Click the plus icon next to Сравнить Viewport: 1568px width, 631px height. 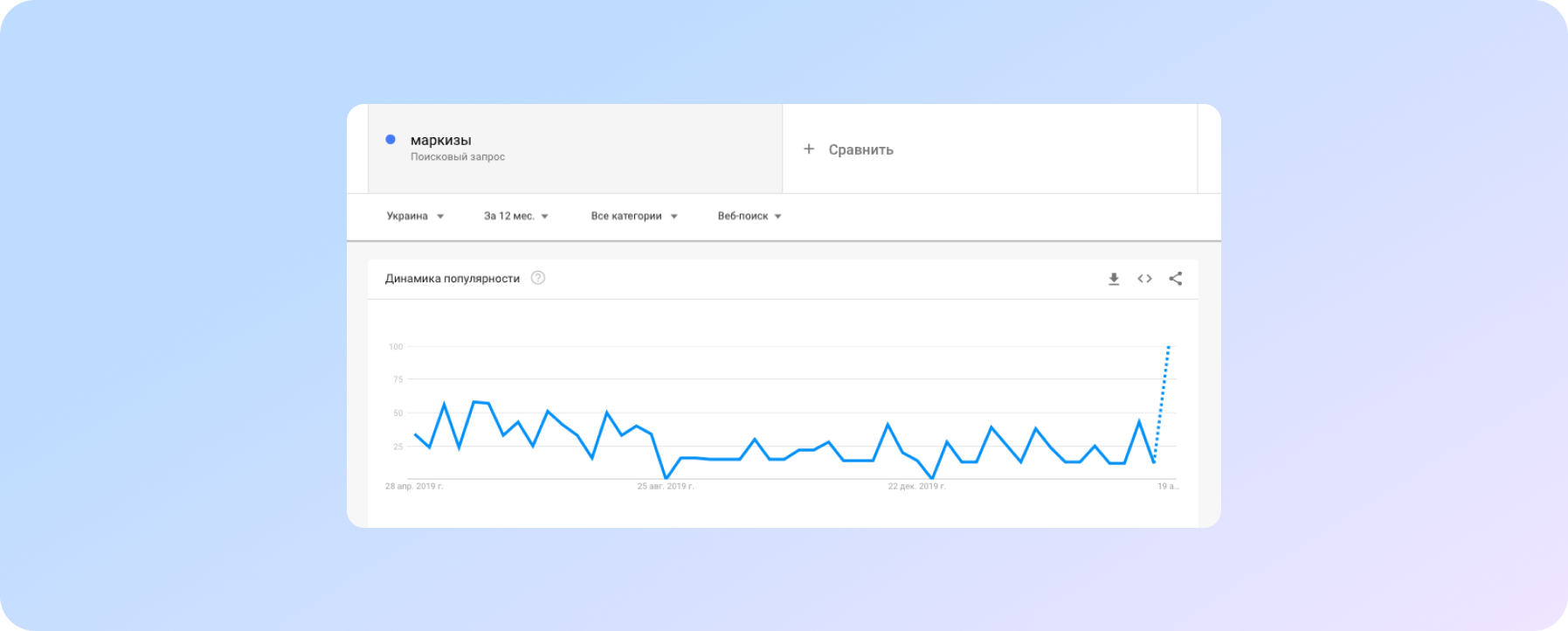coord(809,149)
